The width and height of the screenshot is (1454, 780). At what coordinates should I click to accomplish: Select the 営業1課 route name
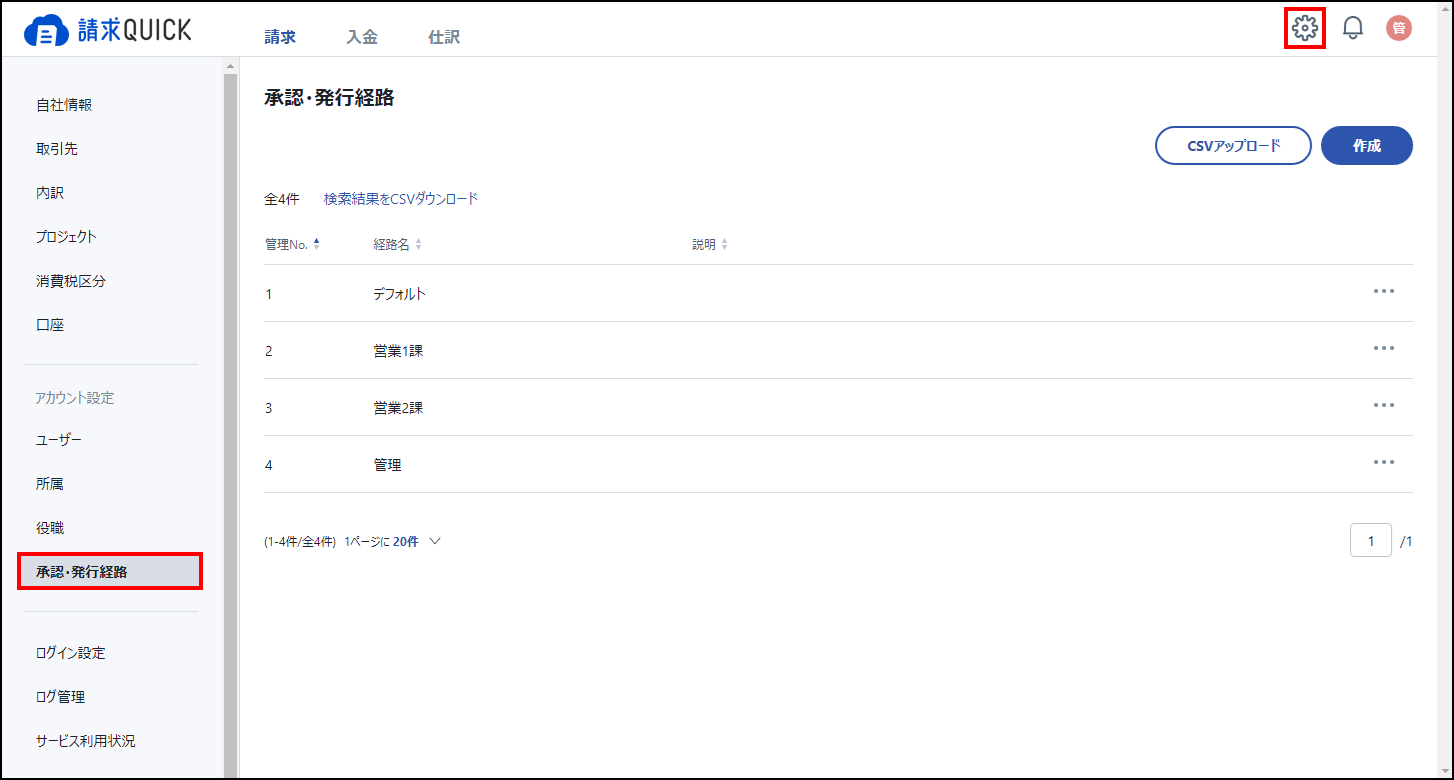point(398,351)
